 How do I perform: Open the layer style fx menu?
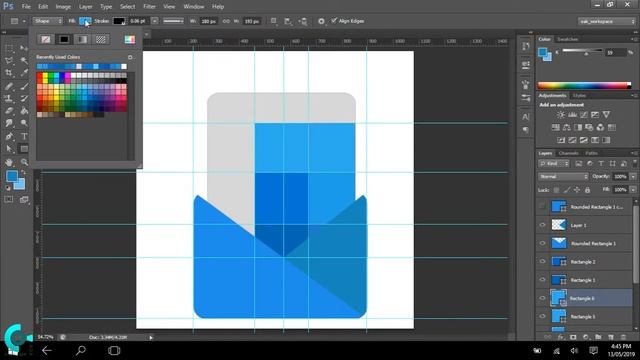(561, 337)
